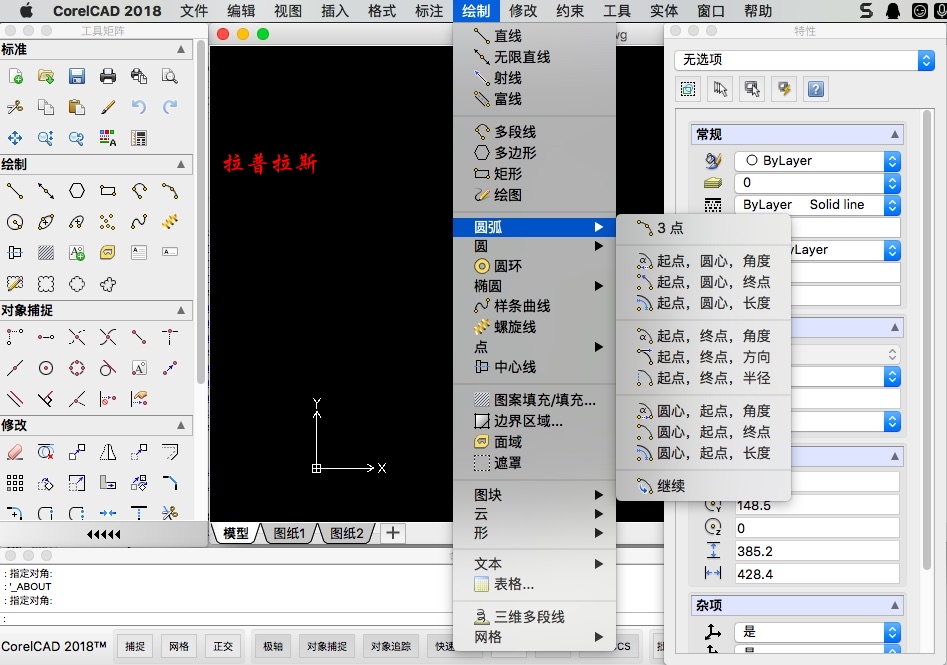The image size is (947, 665).
Task: Toggle 捕捉 mode at bottom left
Action: 135,646
